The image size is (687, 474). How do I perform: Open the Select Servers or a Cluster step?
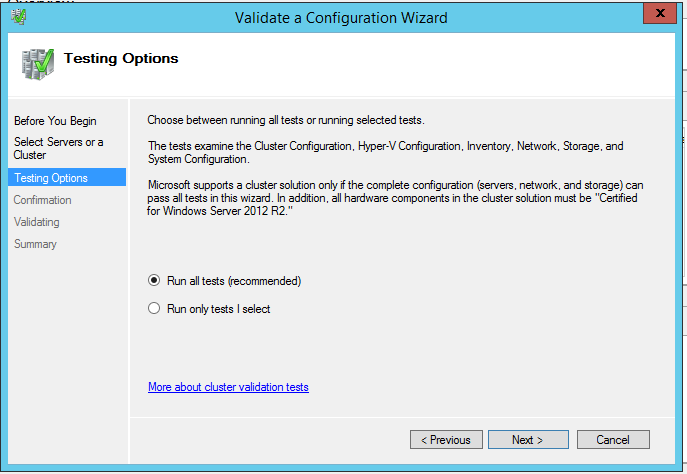(x=58, y=148)
